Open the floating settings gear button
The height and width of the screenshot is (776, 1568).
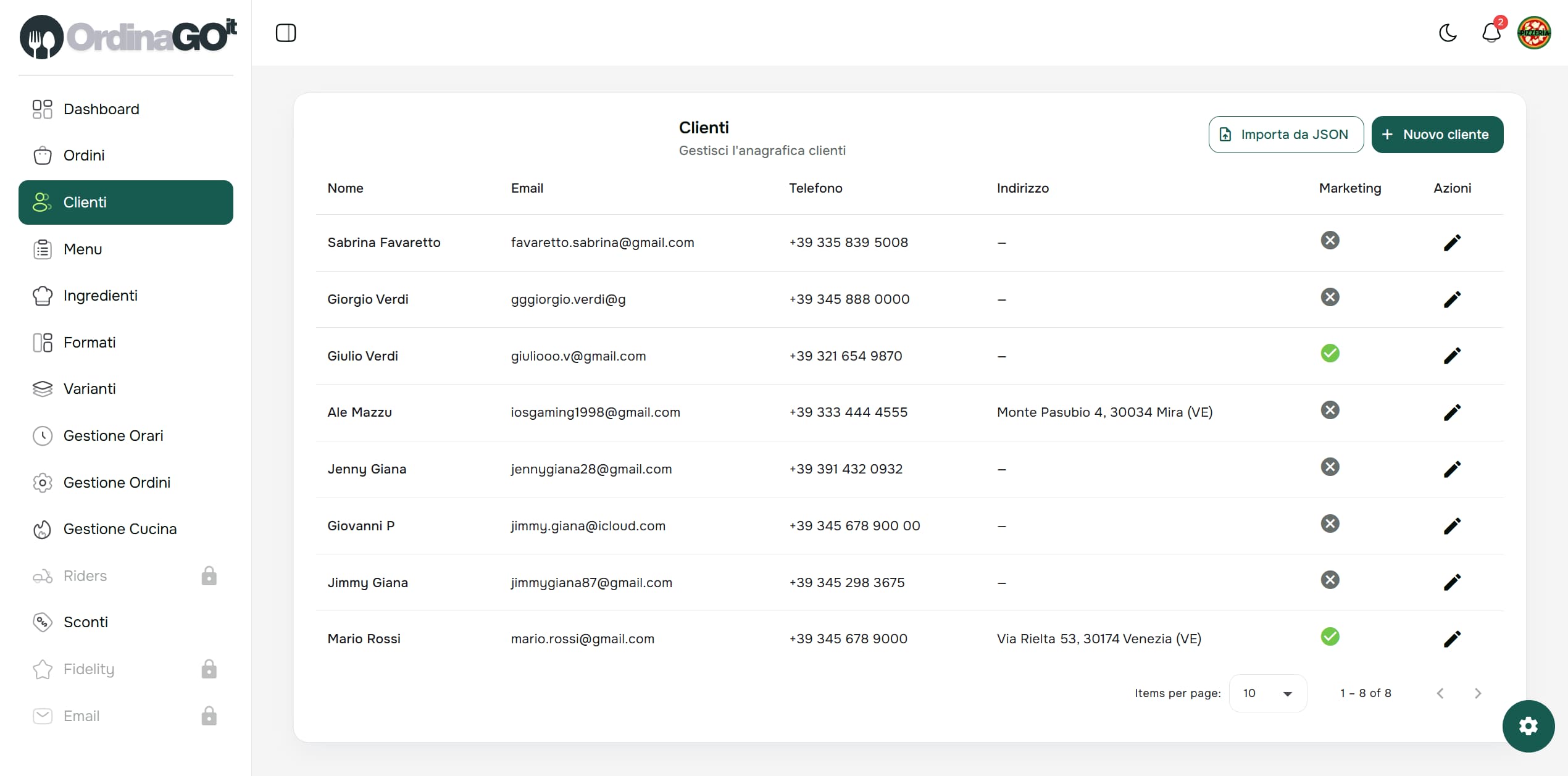point(1528,726)
